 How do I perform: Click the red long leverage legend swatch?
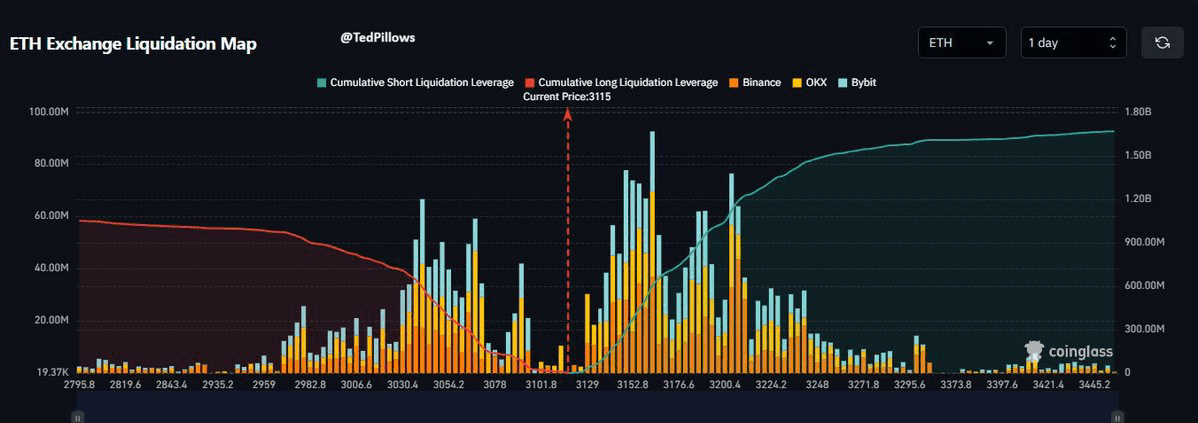529,82
